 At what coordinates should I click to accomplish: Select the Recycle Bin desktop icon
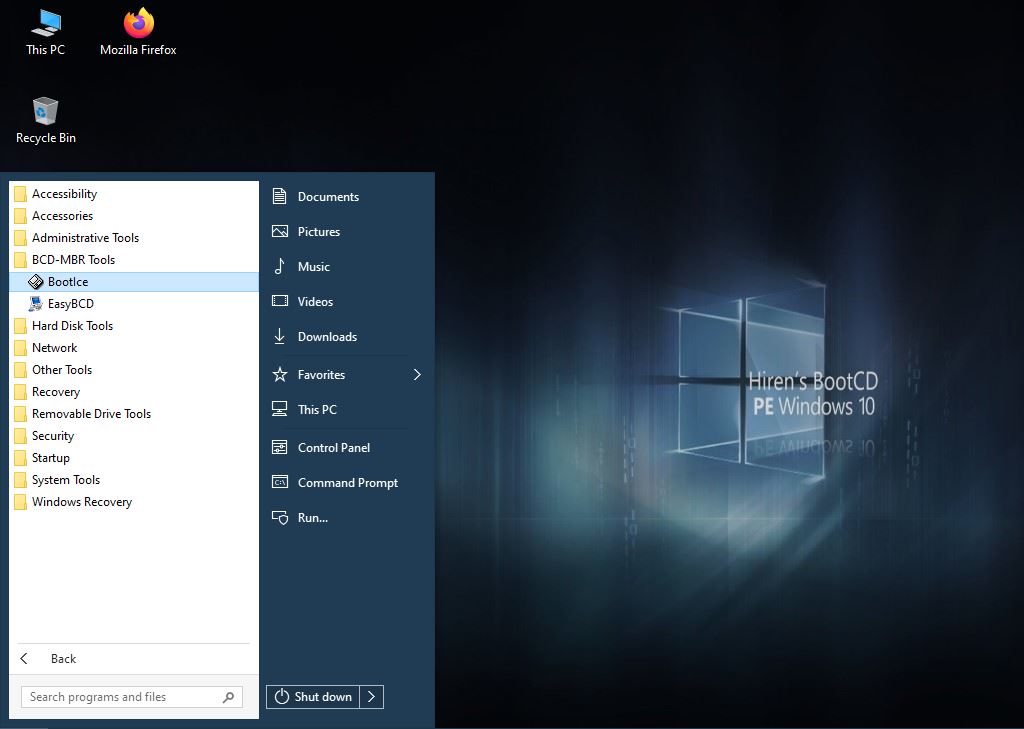coord(45,120)
